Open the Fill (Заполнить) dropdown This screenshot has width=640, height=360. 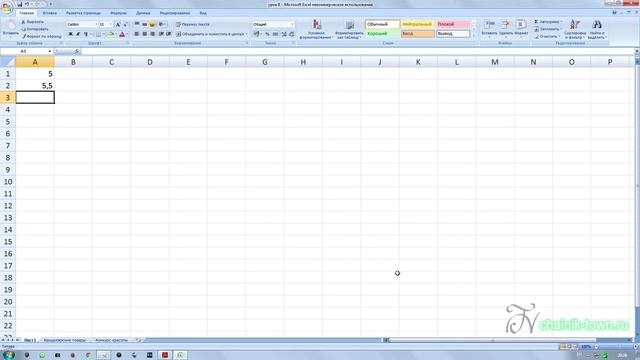[x=548, y=29]
